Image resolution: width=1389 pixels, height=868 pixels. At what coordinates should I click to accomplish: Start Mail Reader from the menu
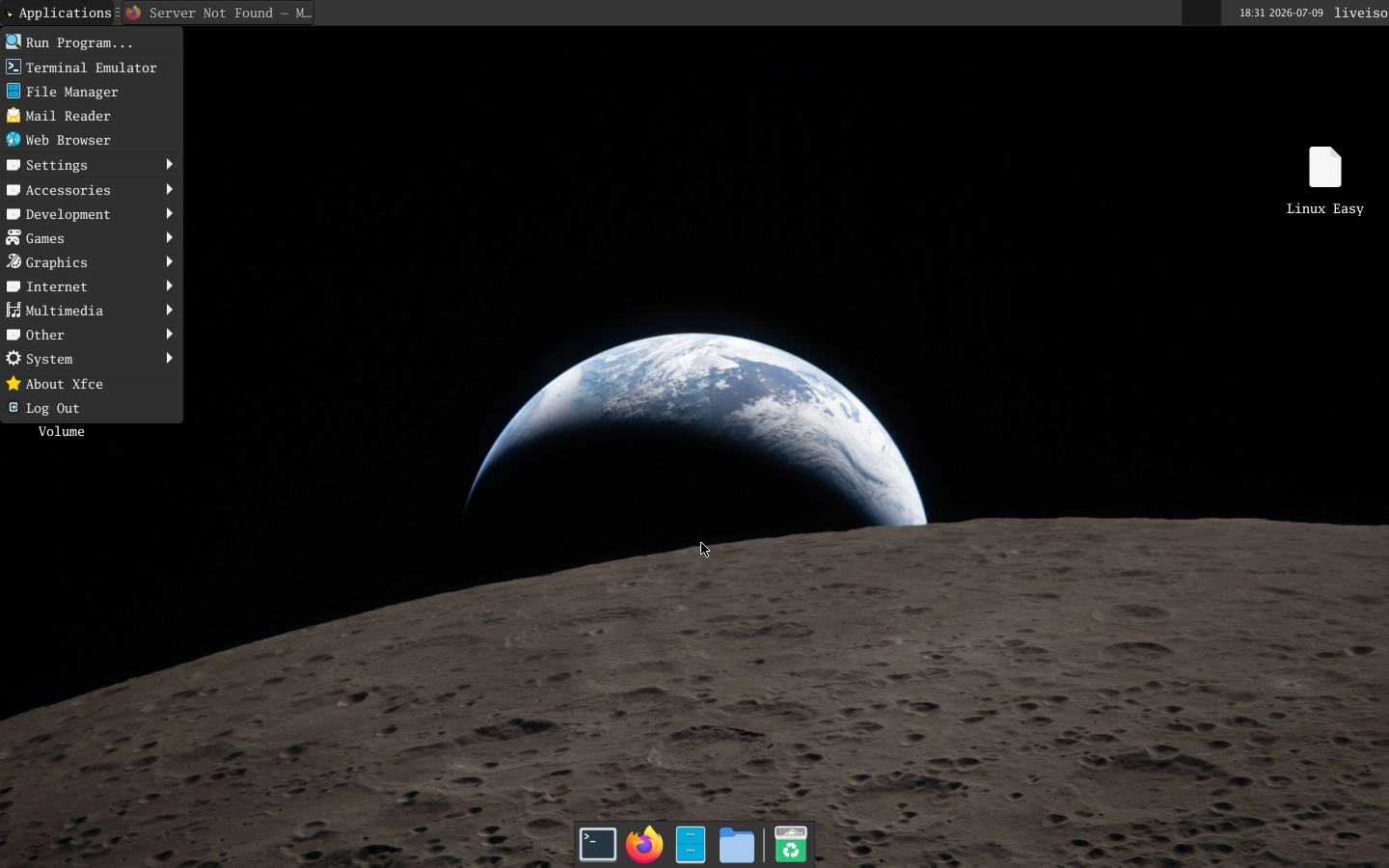pyautogui.click(x=92, y=116)
